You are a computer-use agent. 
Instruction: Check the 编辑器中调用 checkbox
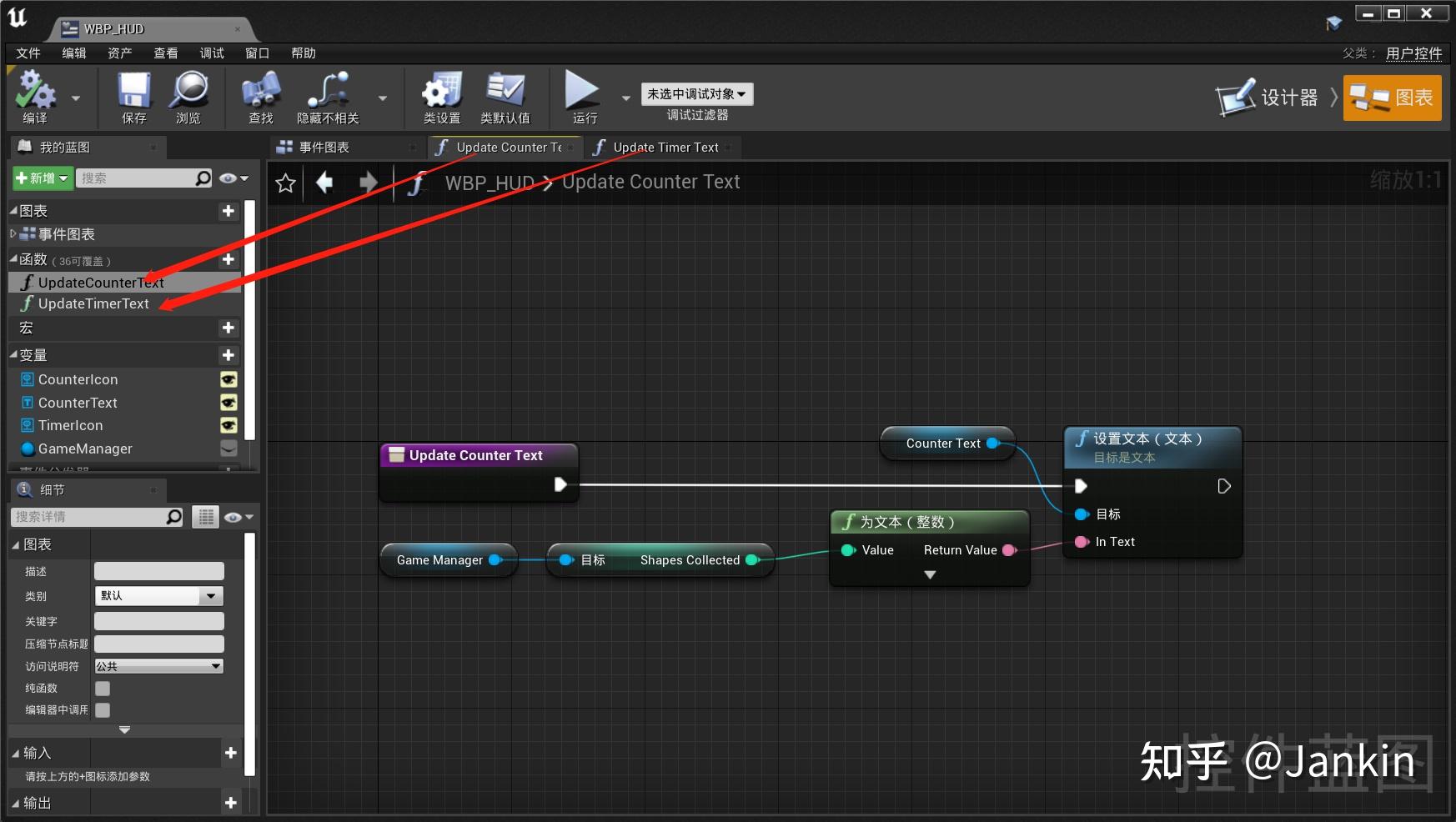click(x=102, y=710)
